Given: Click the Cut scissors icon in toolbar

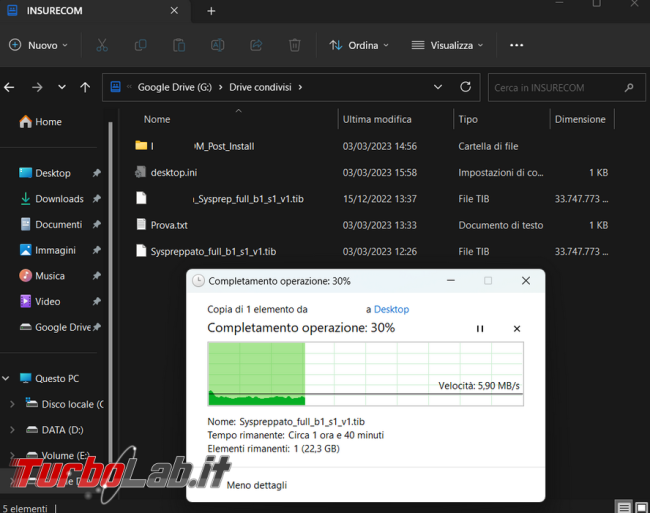Looking at the screenshot, I should click(x=102, y=45).
